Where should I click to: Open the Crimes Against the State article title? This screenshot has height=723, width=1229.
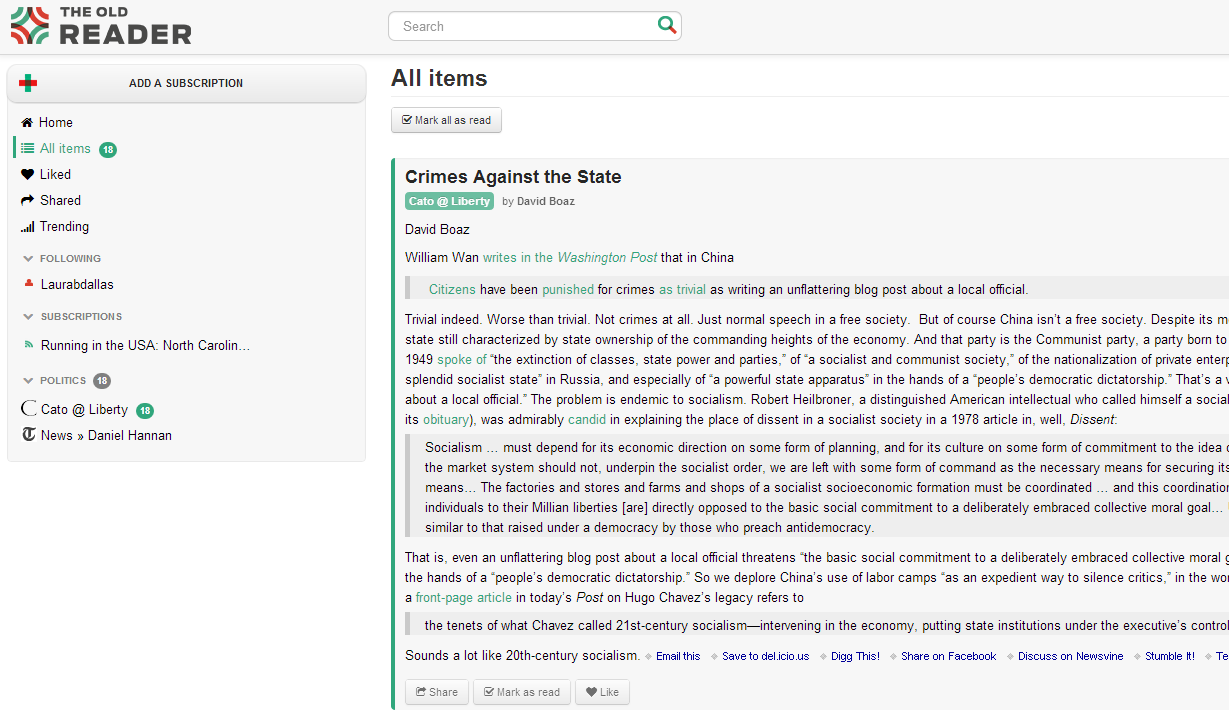tap(513, 177)
